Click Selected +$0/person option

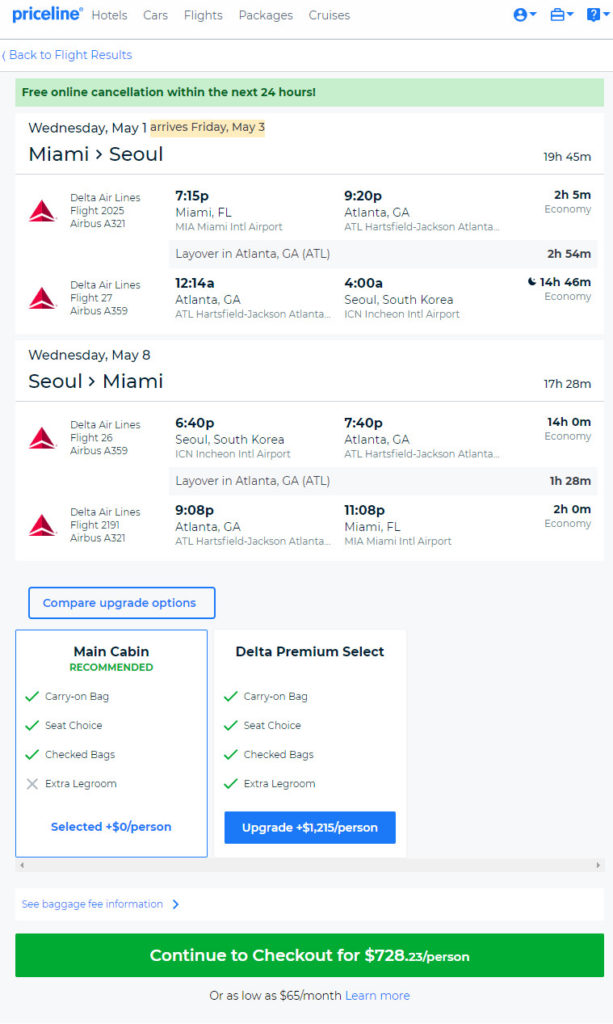click(111, 827)
